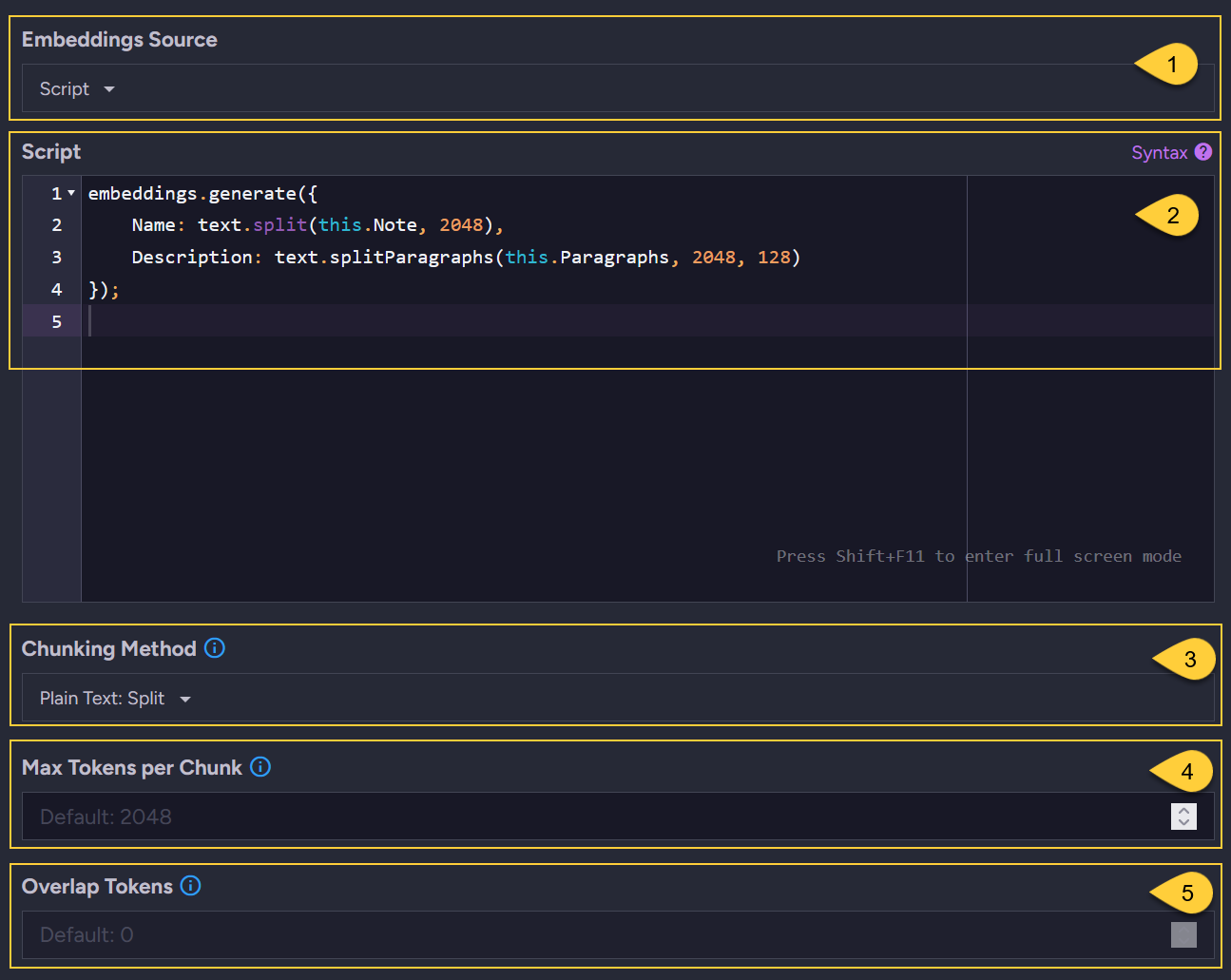Click the Script section header
The height and width of the screenshot is (980, 1231).
click(51, 152)
